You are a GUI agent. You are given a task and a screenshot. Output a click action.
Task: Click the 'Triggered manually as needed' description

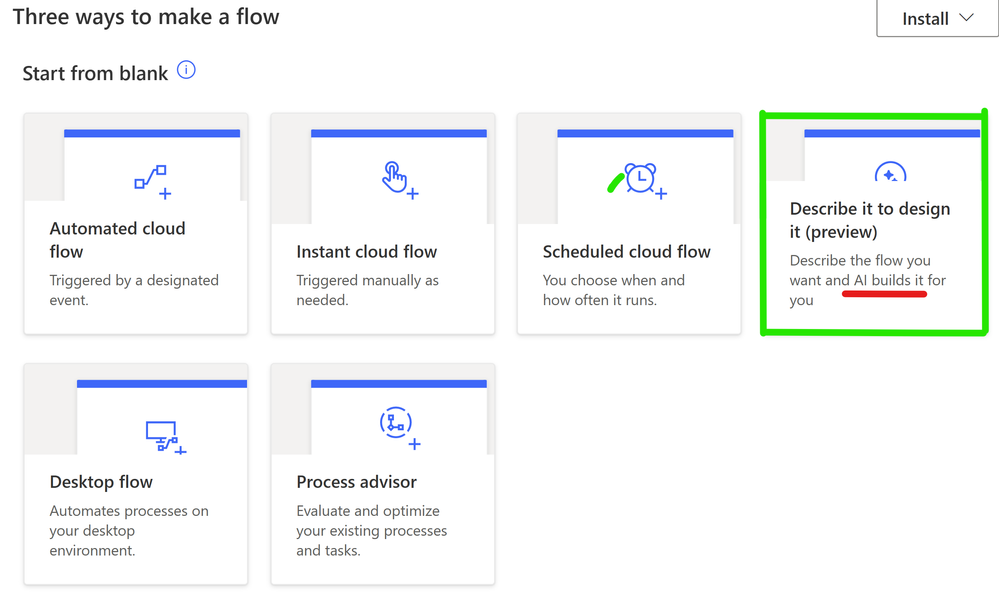(x=368, y=290)
